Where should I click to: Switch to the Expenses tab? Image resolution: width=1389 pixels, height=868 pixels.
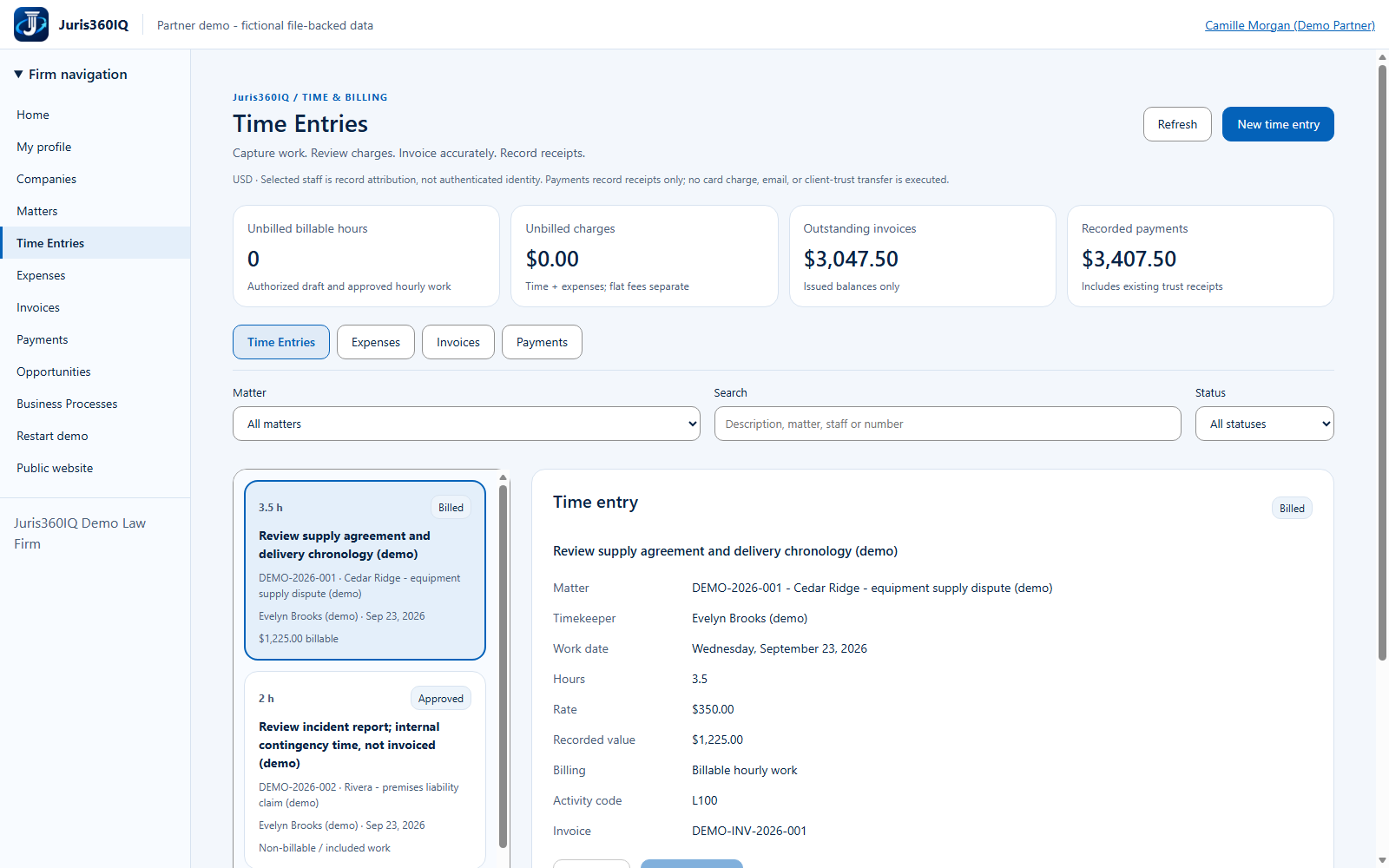tap(376, 342)
